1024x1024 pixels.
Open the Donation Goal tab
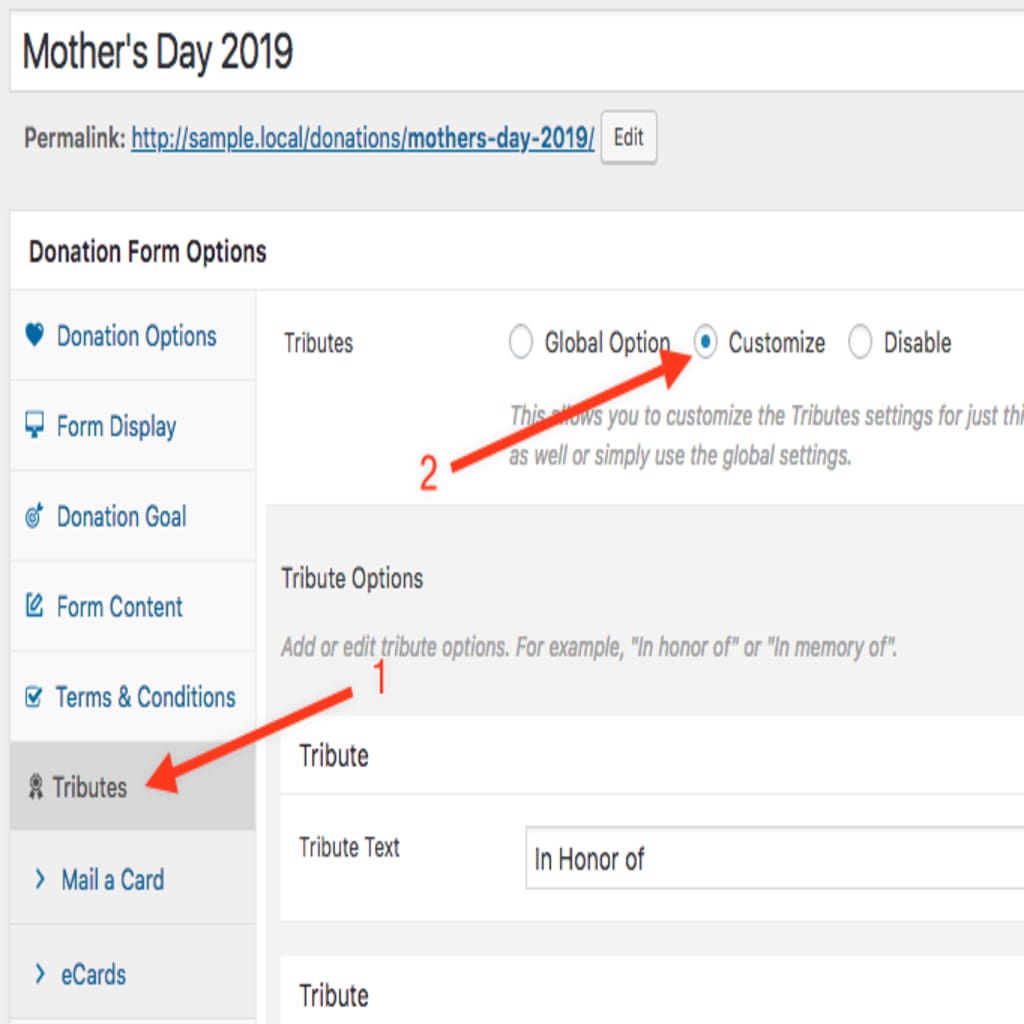(133, 516)
